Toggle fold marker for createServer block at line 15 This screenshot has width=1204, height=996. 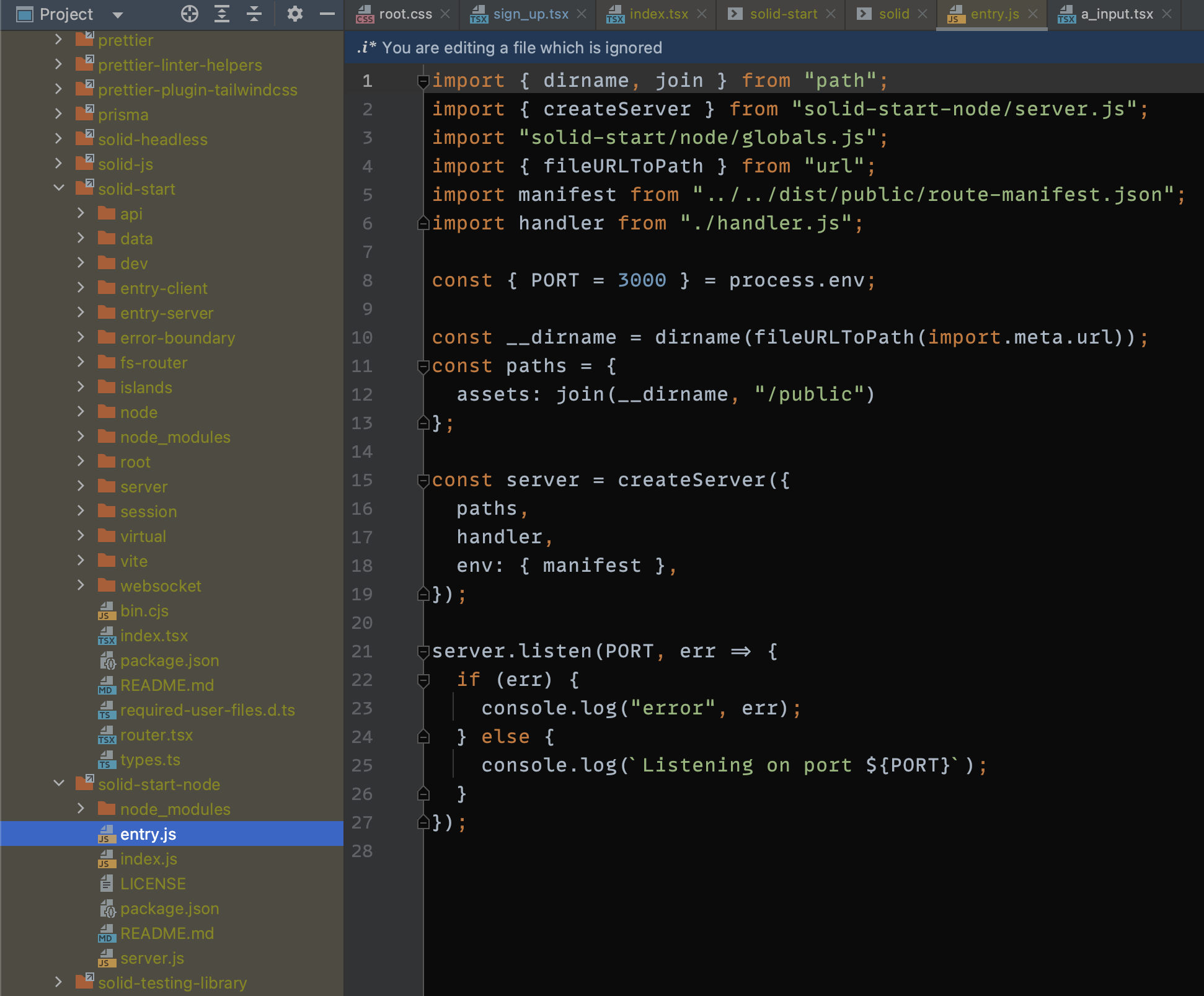(423, 481)
